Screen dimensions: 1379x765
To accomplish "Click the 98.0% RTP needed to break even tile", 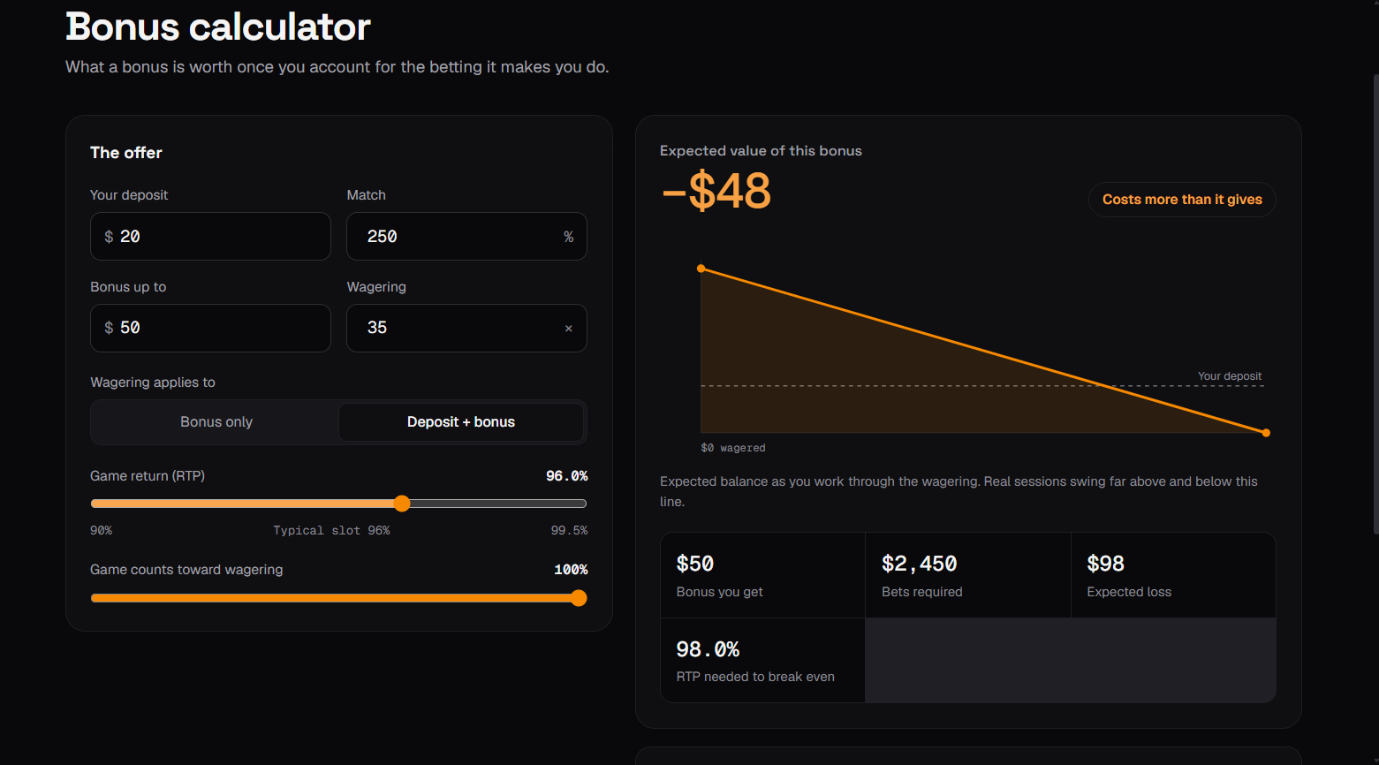I will [x=763, y=660].
